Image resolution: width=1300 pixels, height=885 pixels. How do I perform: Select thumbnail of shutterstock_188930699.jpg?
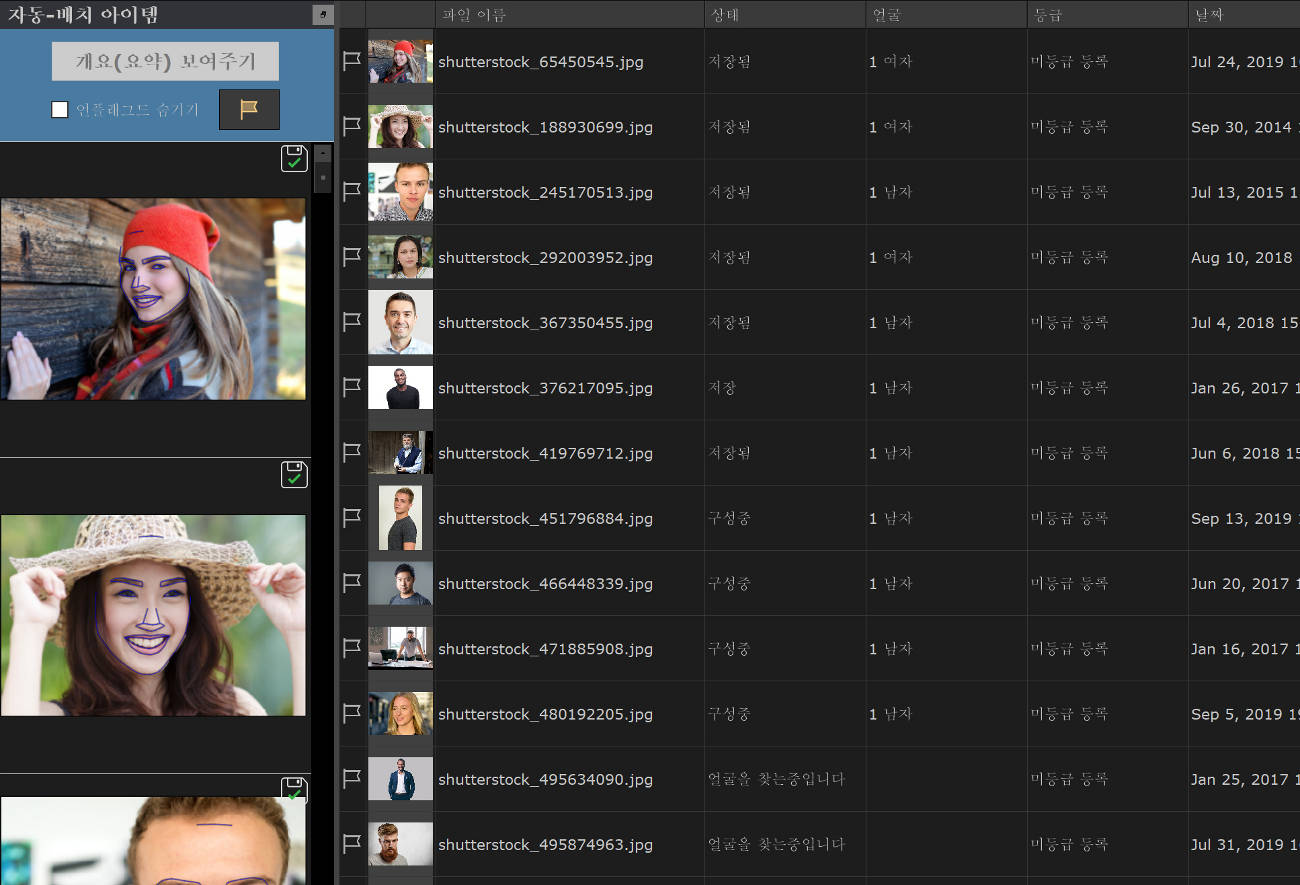click(x=400, y=126)
